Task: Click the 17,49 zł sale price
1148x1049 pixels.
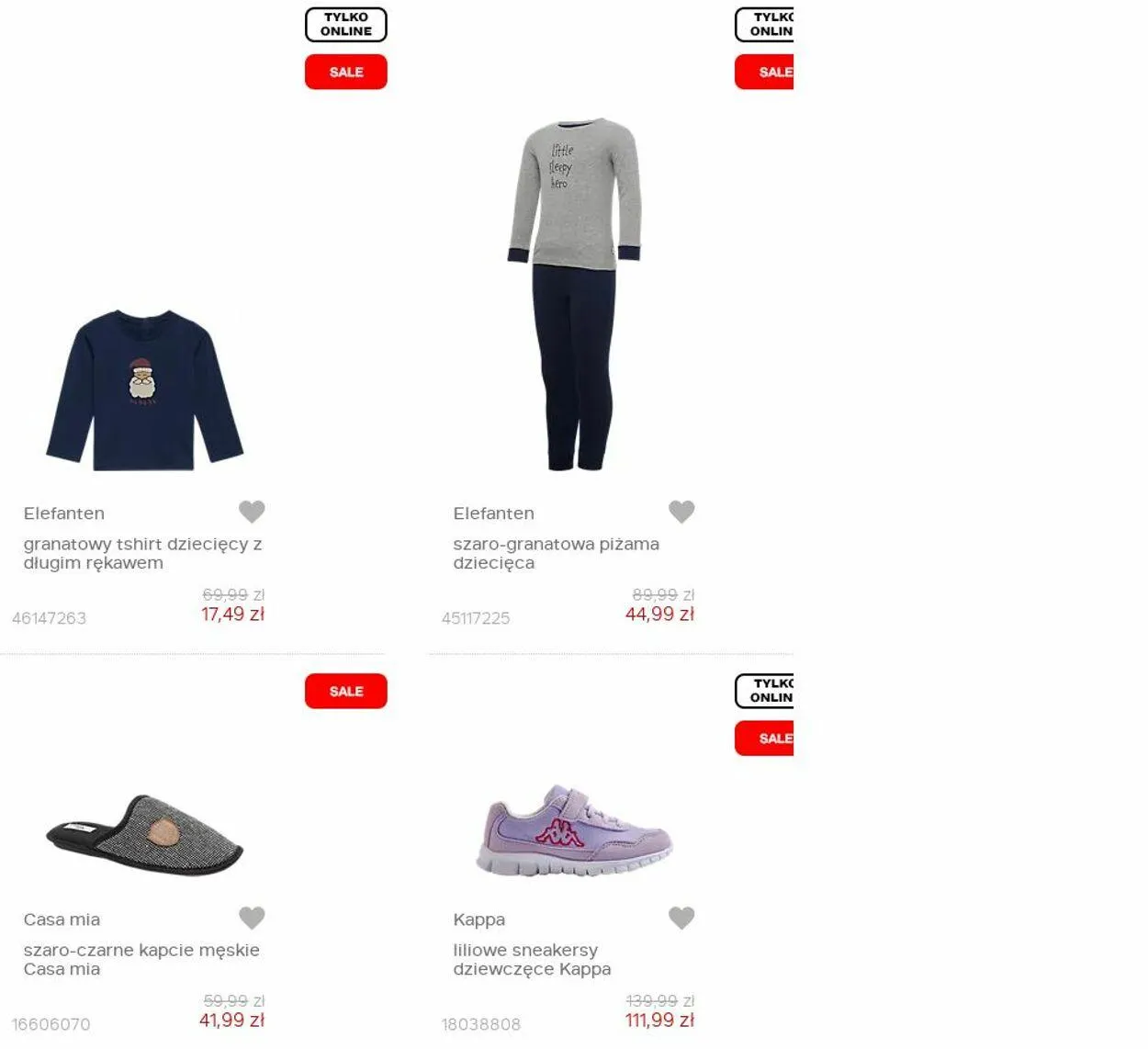Action: 232,615
